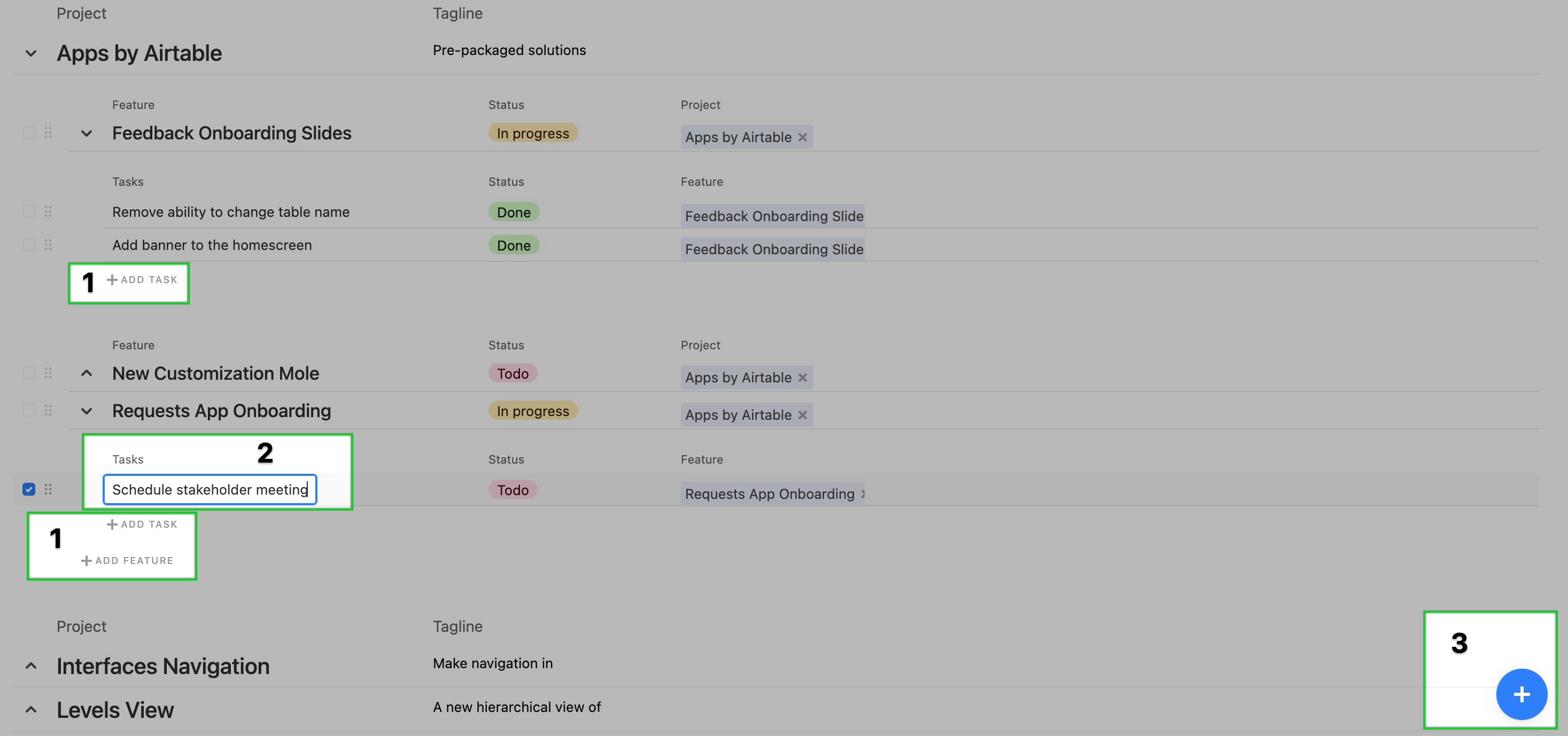
Task: Click drag handle beside Add banner task
Action: [x=48, y=245]
